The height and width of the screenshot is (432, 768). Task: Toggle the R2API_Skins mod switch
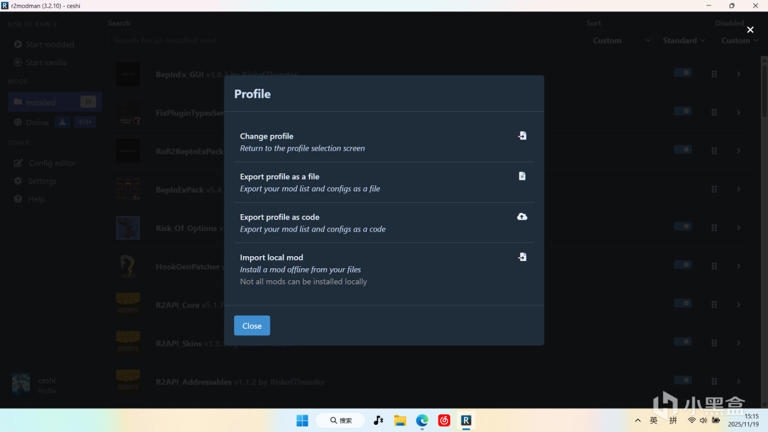pos(683,342)
